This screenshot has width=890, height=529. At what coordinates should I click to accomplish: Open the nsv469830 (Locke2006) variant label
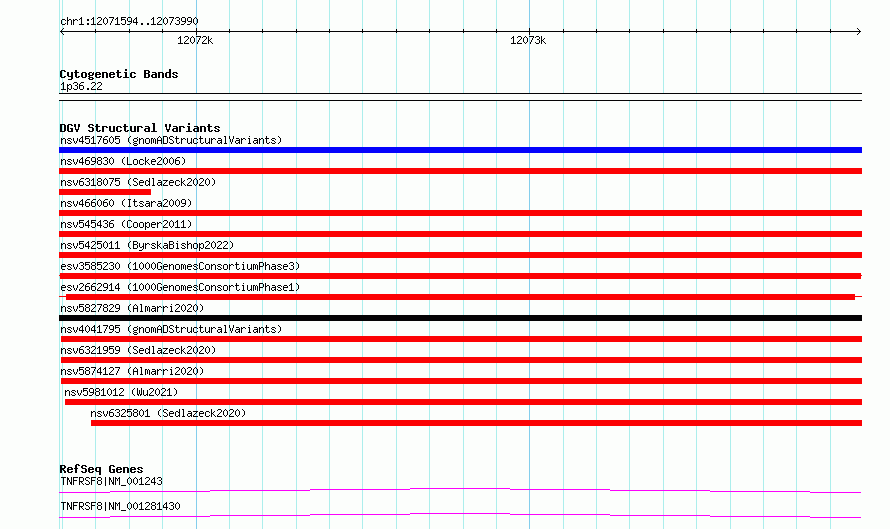click(123, 161)
